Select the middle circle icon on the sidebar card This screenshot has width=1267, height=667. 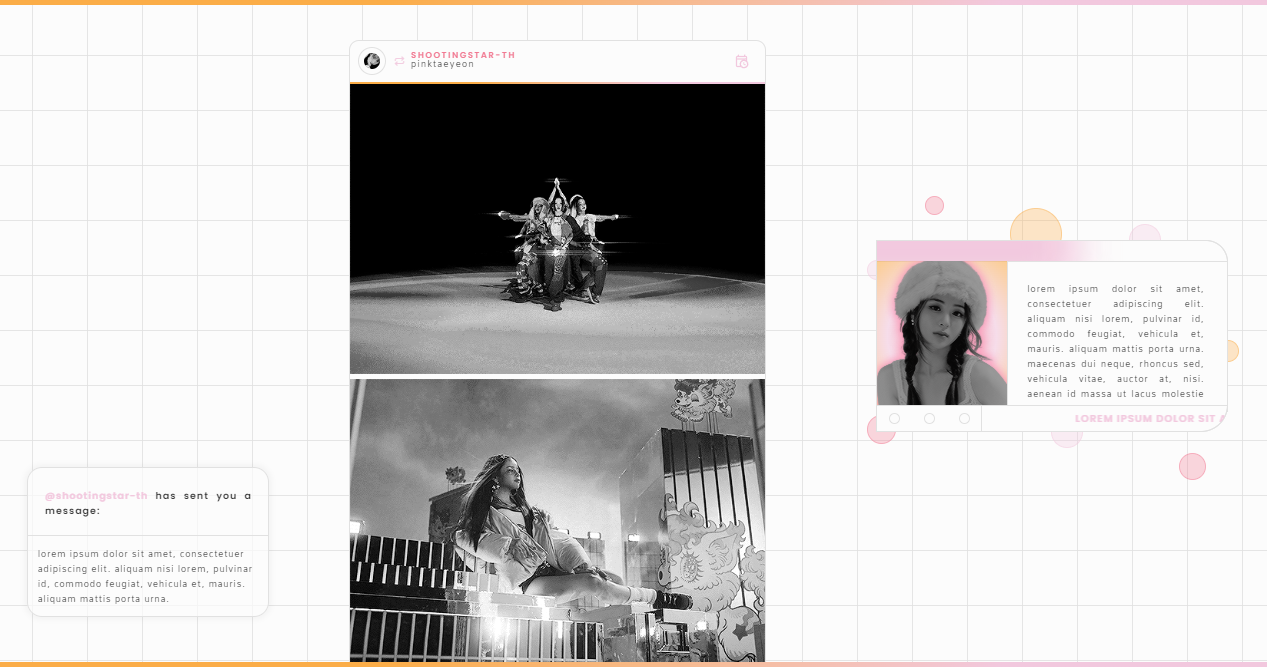tap(929, 418)
